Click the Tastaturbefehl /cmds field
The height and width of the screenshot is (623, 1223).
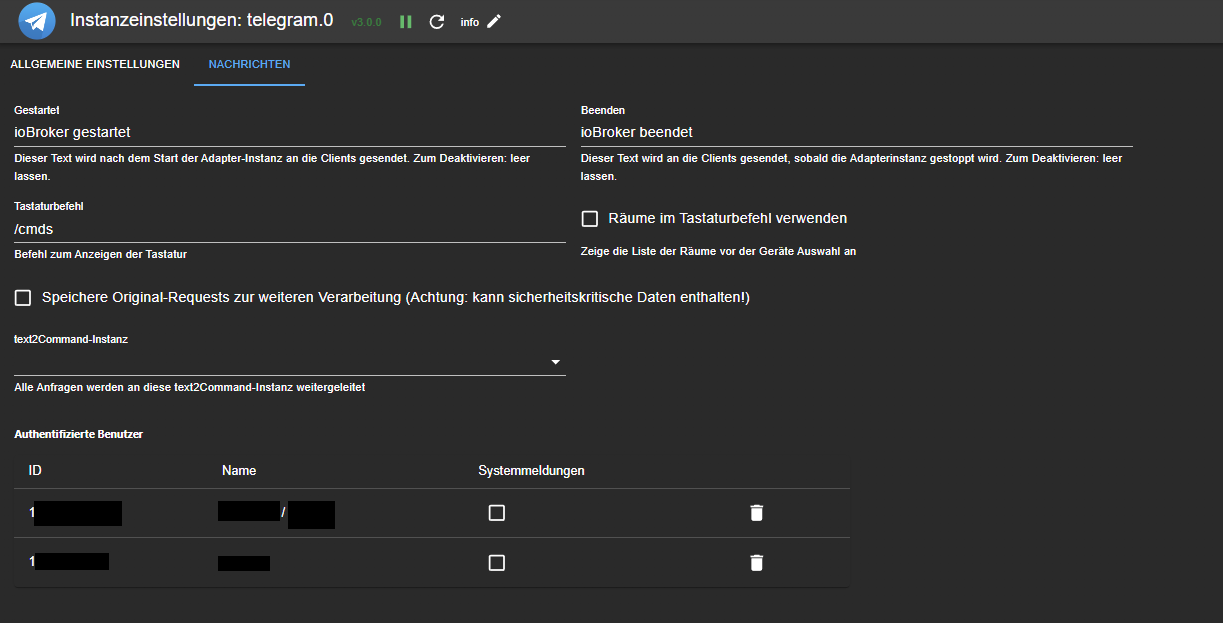pos(290,229)
